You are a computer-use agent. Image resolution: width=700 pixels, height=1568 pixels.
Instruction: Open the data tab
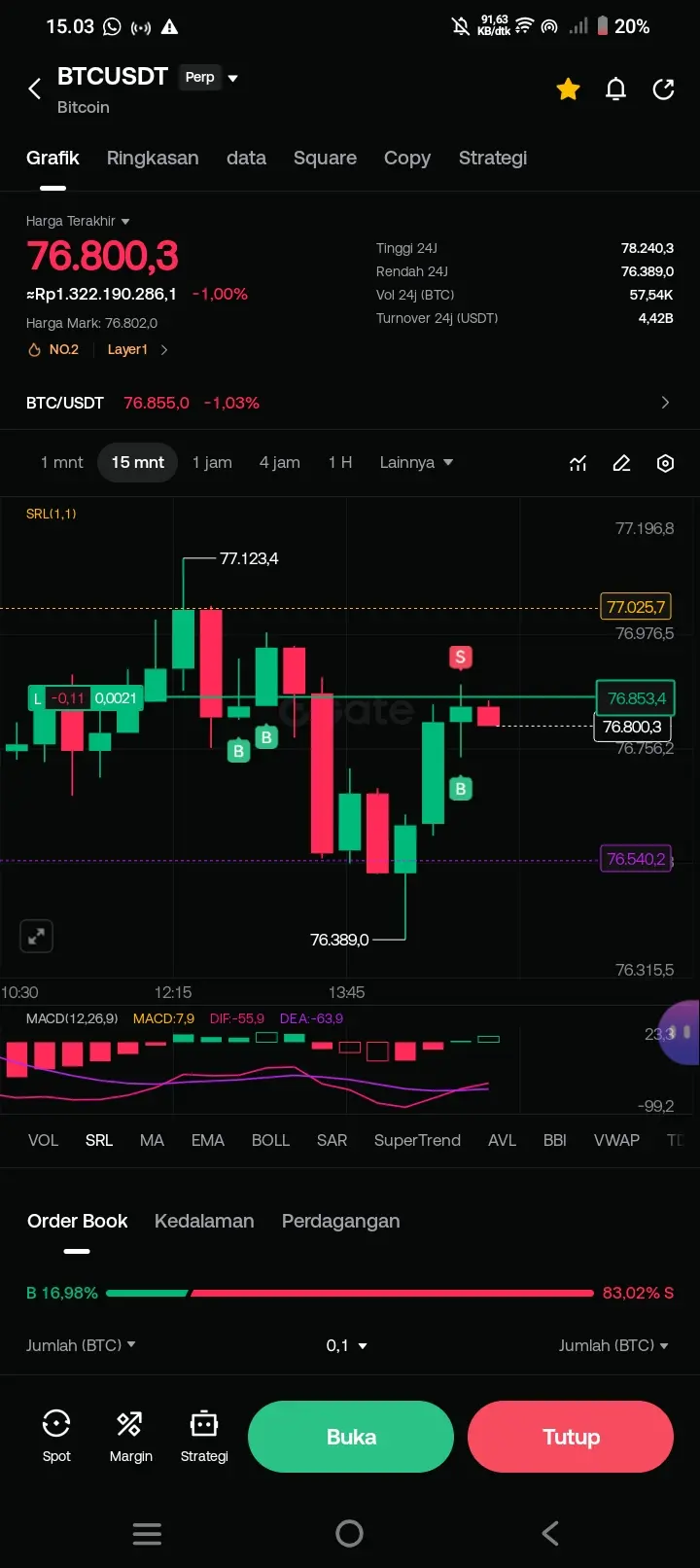click(x=246, y=158)
